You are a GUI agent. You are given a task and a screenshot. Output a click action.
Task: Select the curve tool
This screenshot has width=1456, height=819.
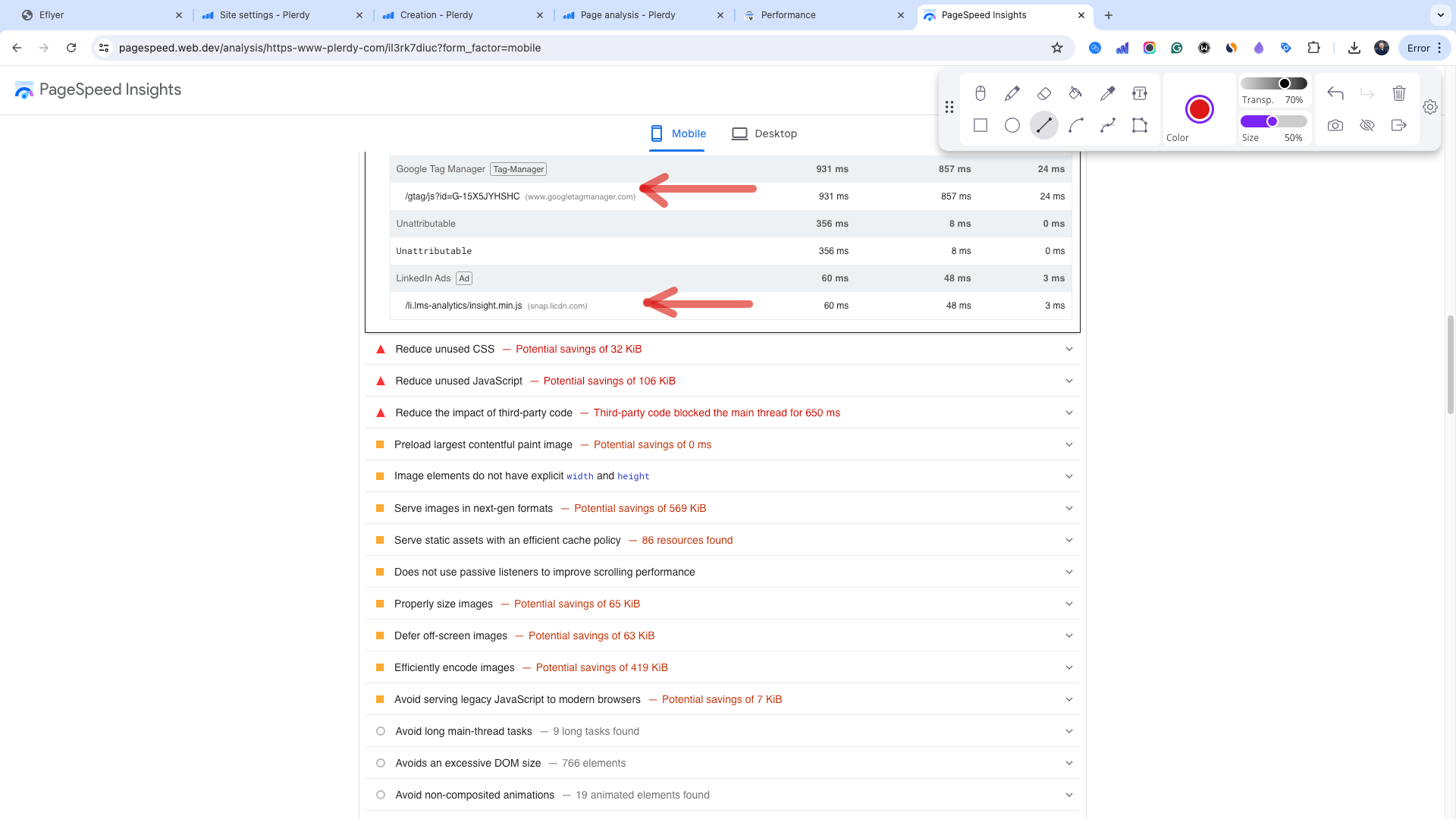1076,125
